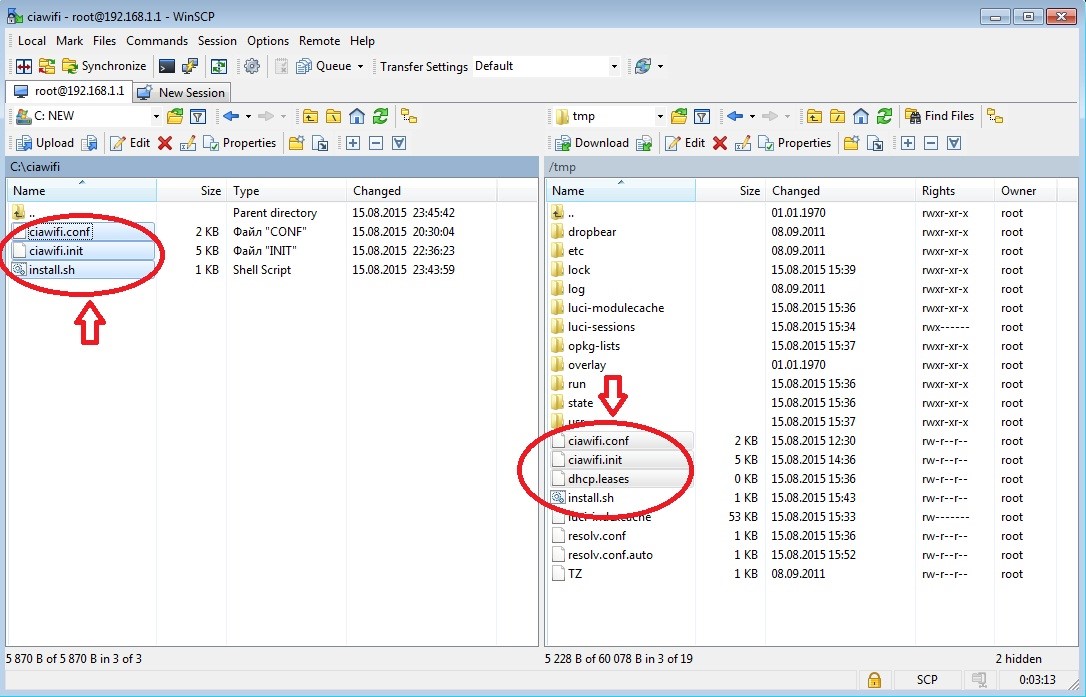This screenshot has height=697, width=1086.
Task: Open the Commands menu
Action: pyautogui.click(x=157, y=41)
